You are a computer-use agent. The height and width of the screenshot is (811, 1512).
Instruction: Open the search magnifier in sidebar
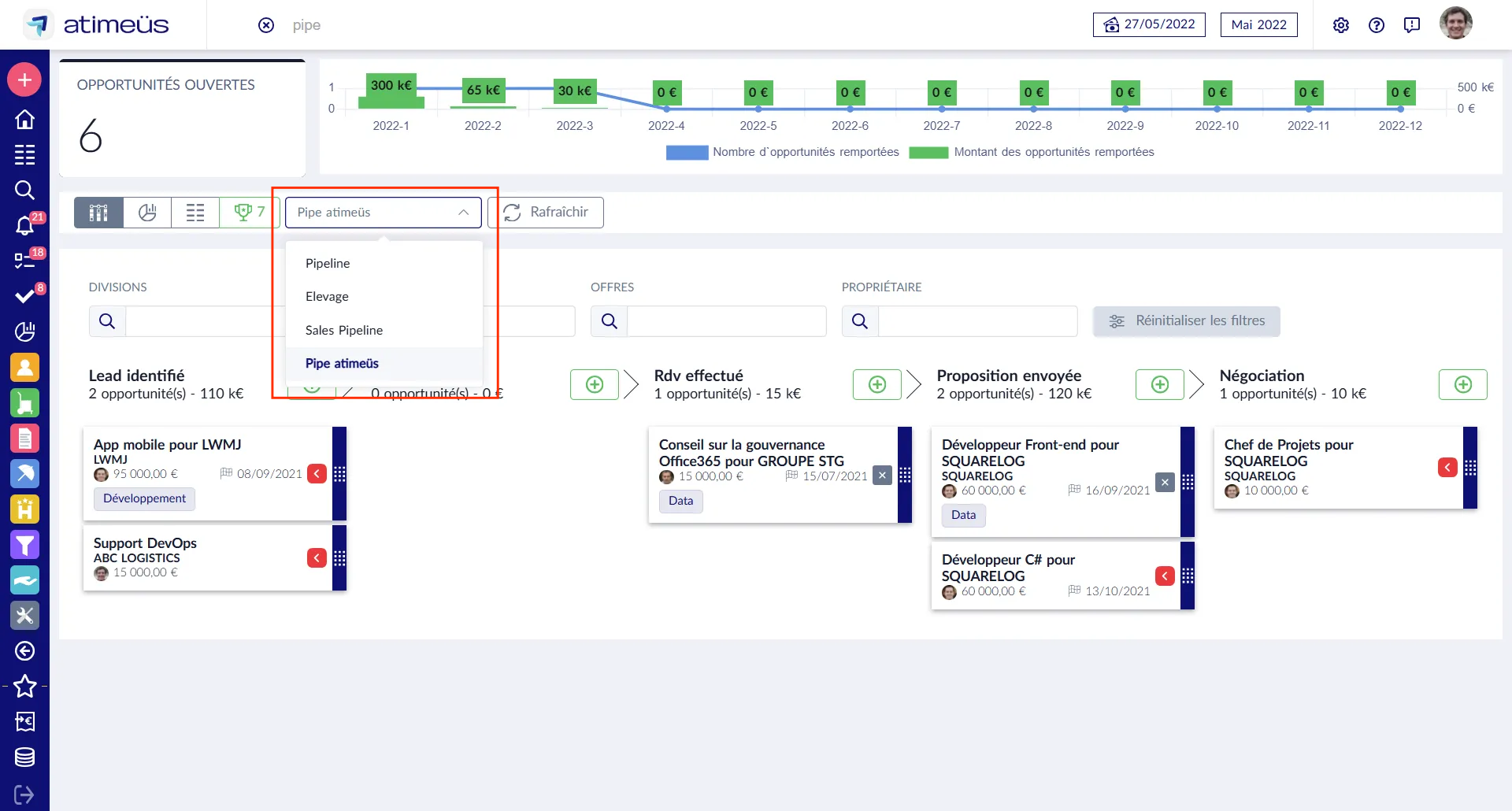pyautogui.click(x=24, y=190)
